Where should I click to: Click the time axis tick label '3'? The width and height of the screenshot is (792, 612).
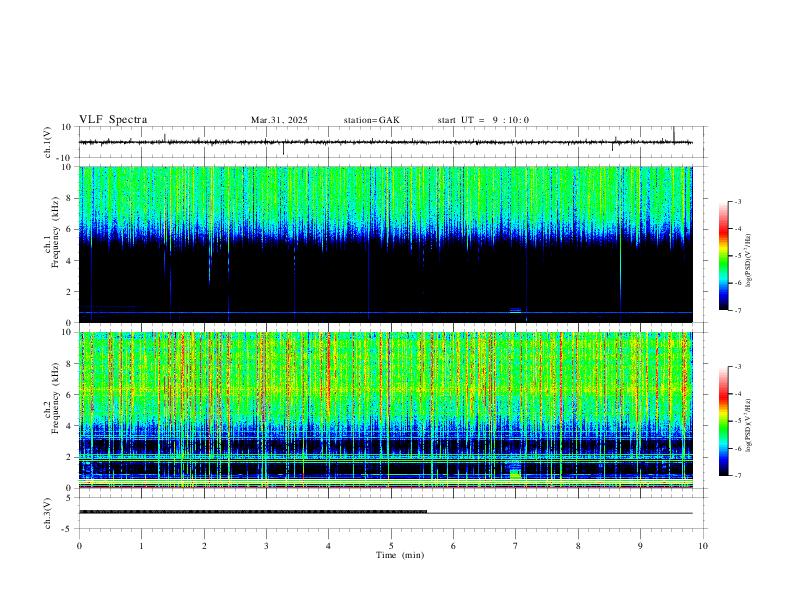click(x=266, y=546)
